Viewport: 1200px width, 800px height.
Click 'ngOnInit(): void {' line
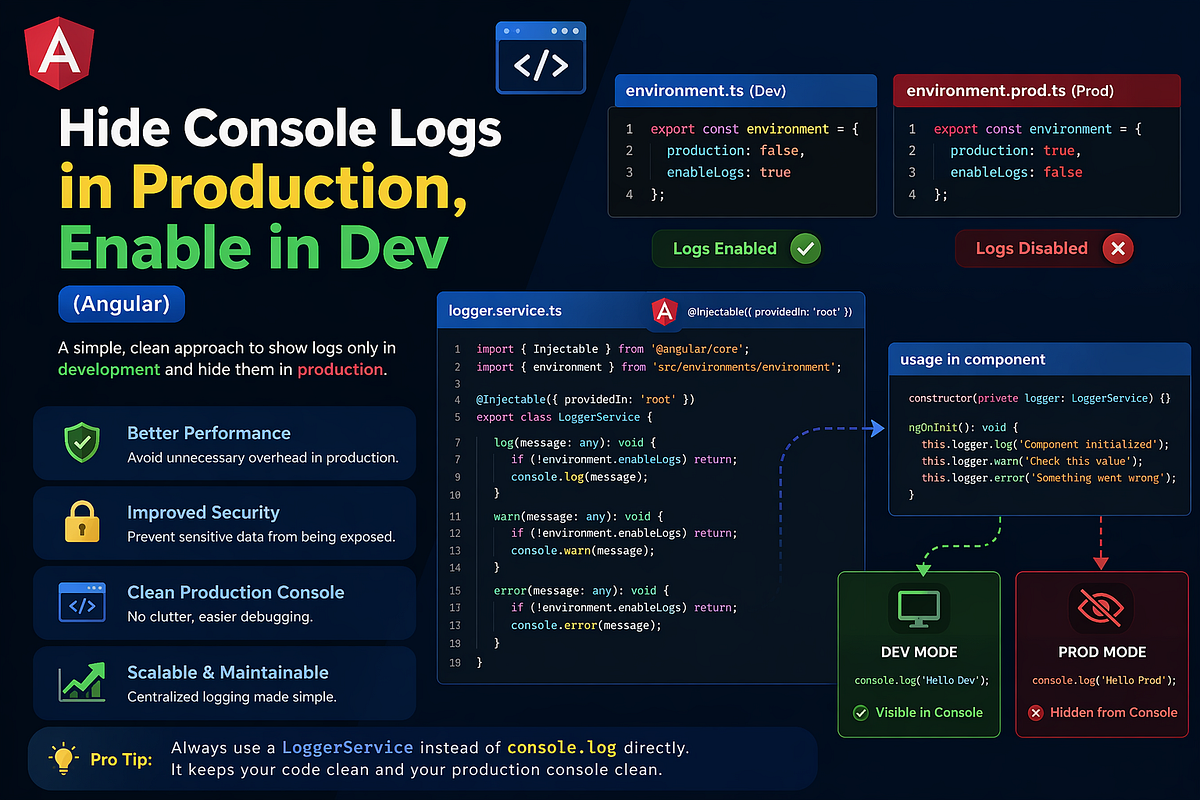click(964, 427)
